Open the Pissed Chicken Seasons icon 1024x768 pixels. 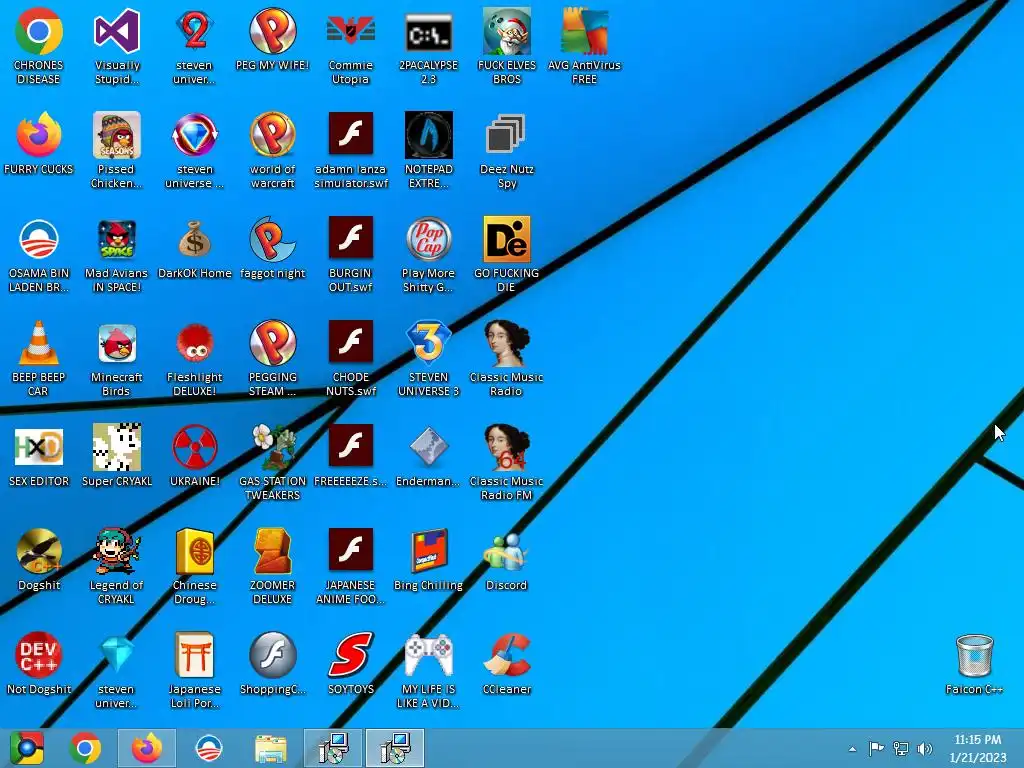pyautogui.click(x=117, y=135)
